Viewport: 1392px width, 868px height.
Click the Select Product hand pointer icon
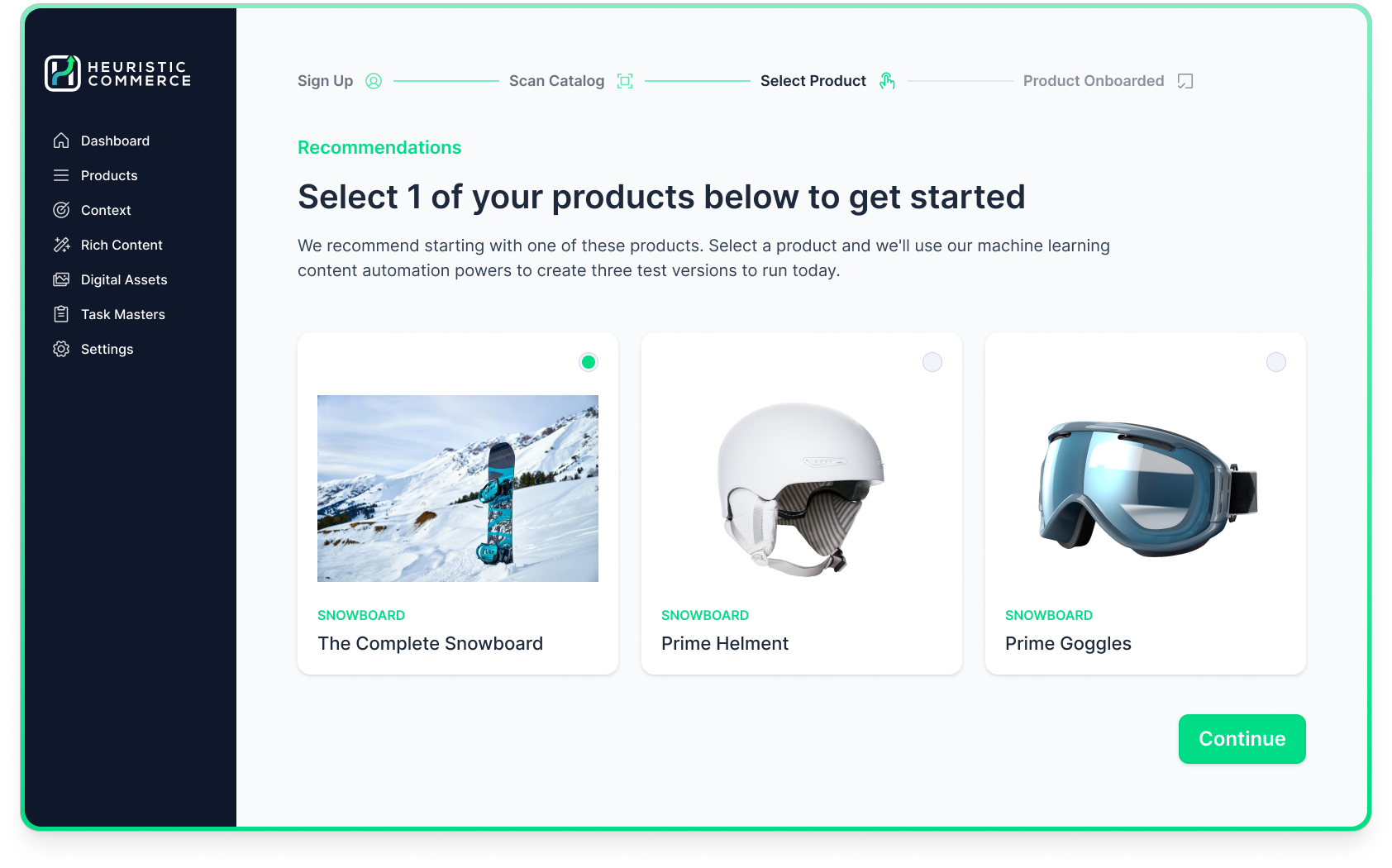coord(887,81)
